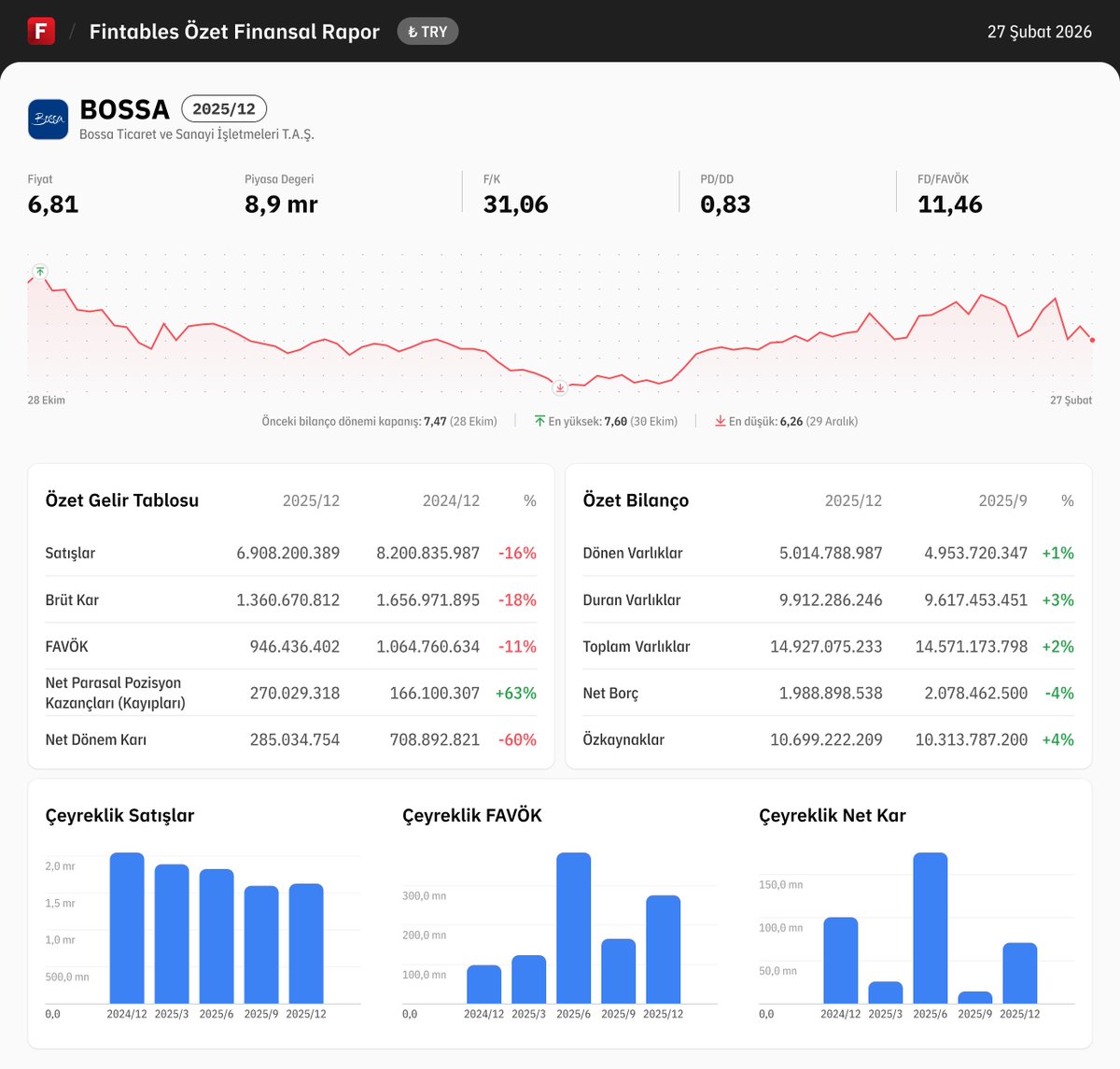Click the Önceki bilanço dönemi kapanışı 7,47 text
Viewport: 1120px width, 1069px height.
(379, 421)
